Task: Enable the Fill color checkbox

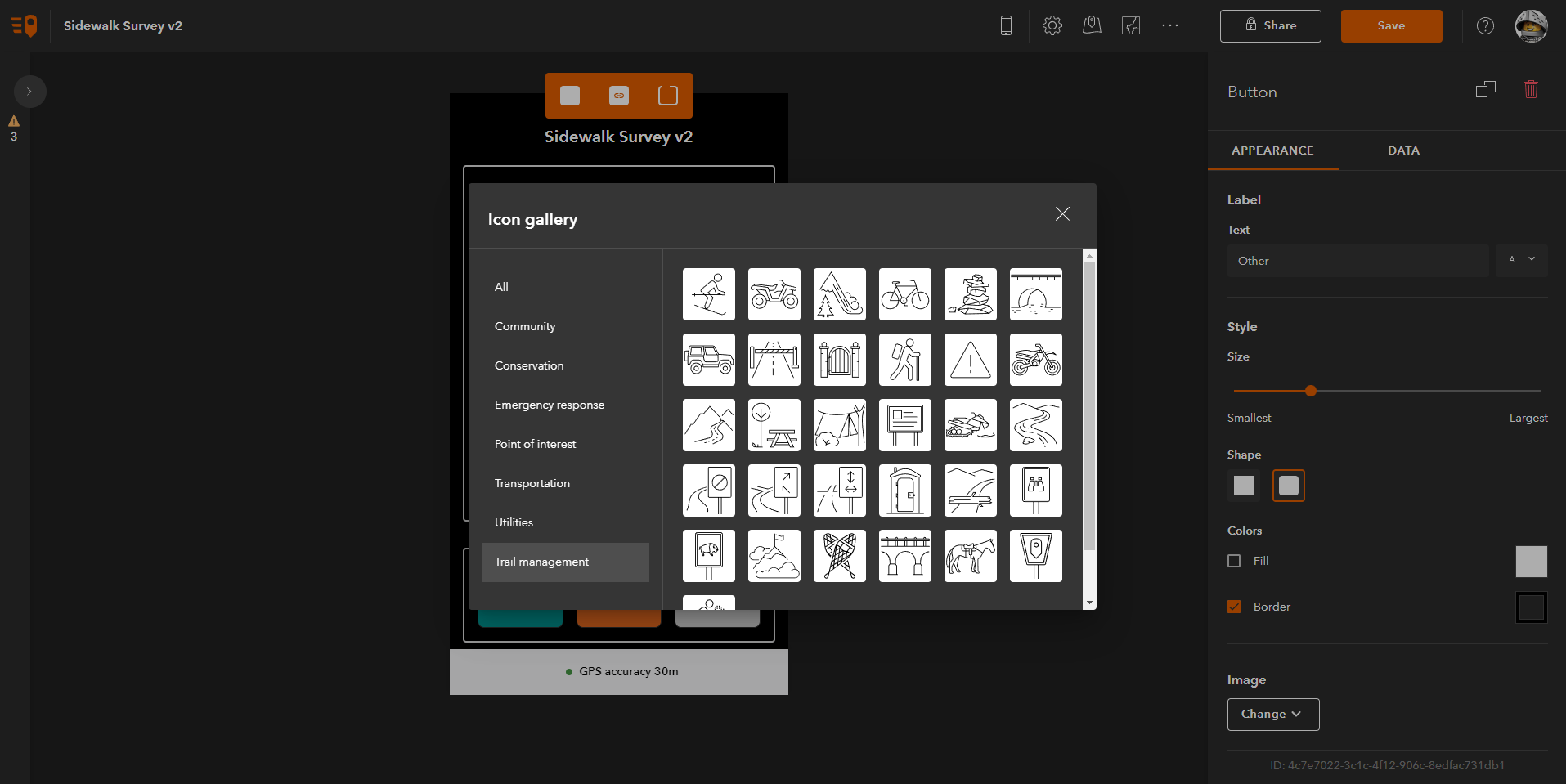Action: pyautogui.click(x=1234, y=561)
